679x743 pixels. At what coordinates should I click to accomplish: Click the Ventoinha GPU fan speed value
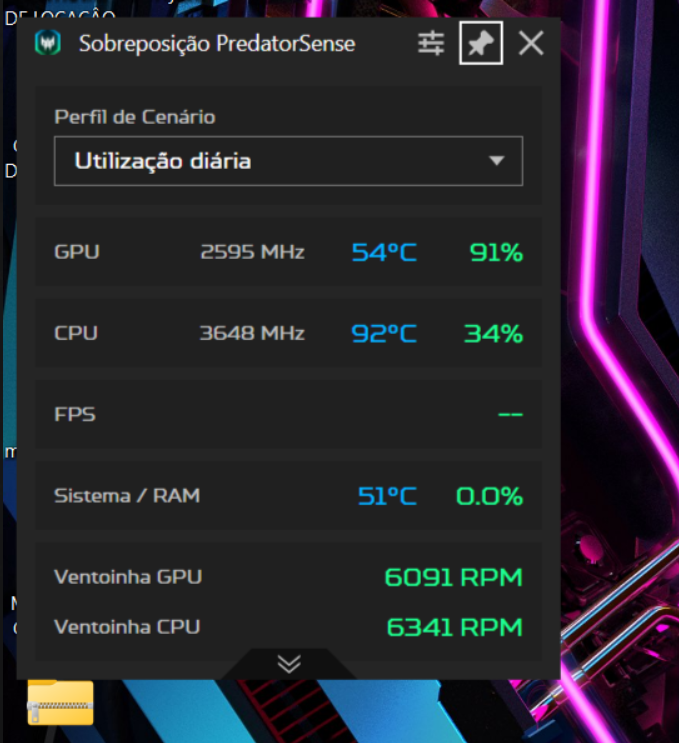(453, 578)
